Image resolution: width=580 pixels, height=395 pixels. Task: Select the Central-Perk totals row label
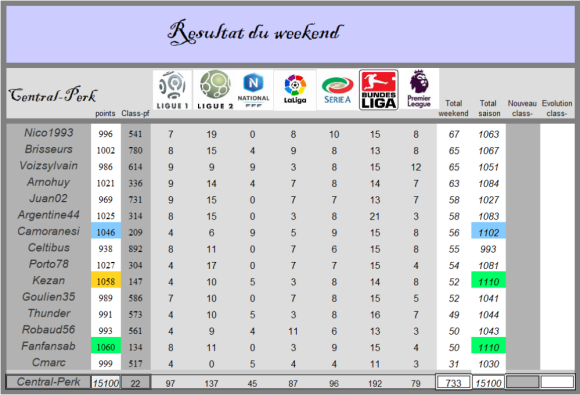pos(48,382)
